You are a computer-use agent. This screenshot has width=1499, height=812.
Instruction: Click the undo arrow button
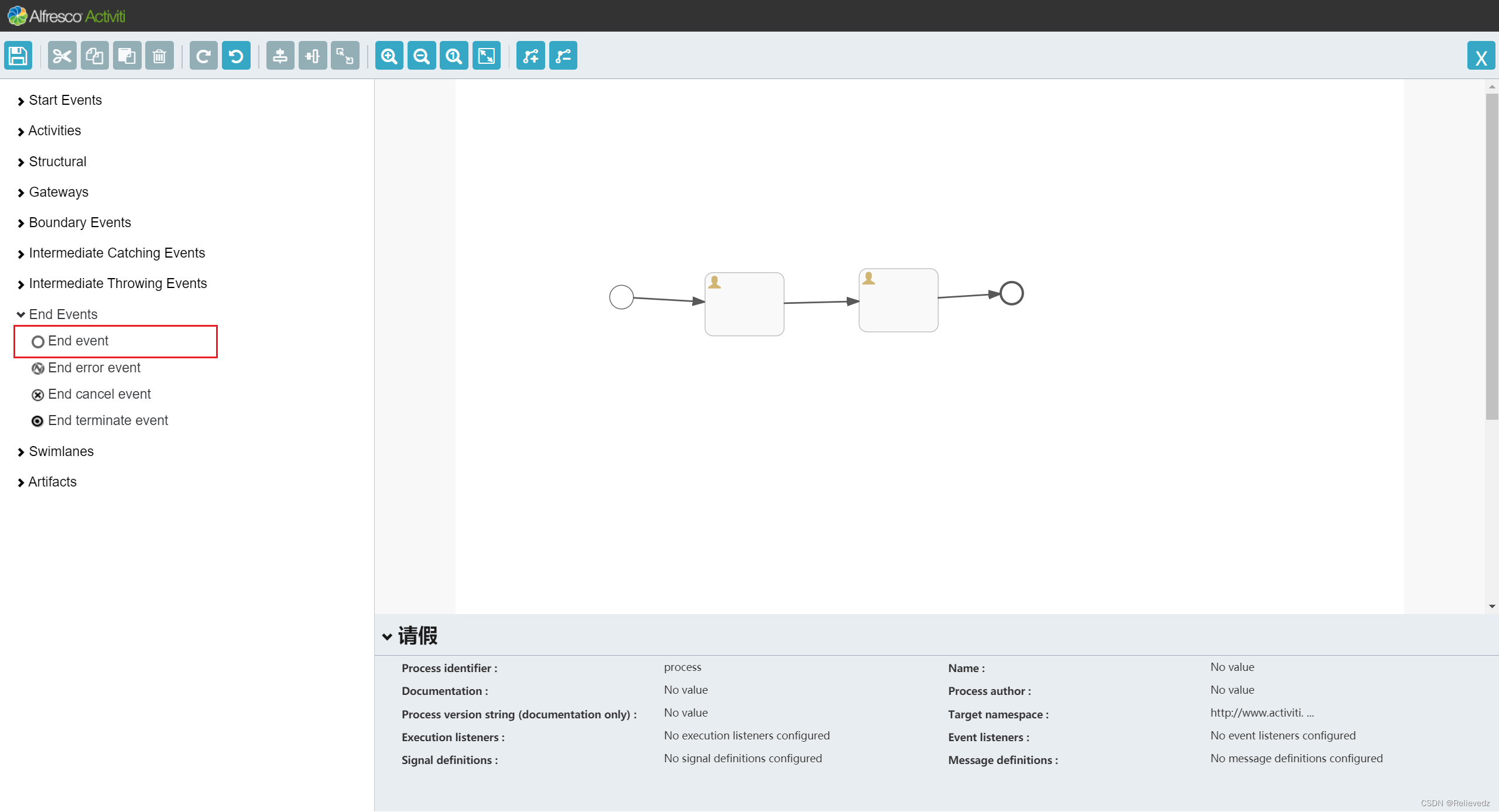236,56
